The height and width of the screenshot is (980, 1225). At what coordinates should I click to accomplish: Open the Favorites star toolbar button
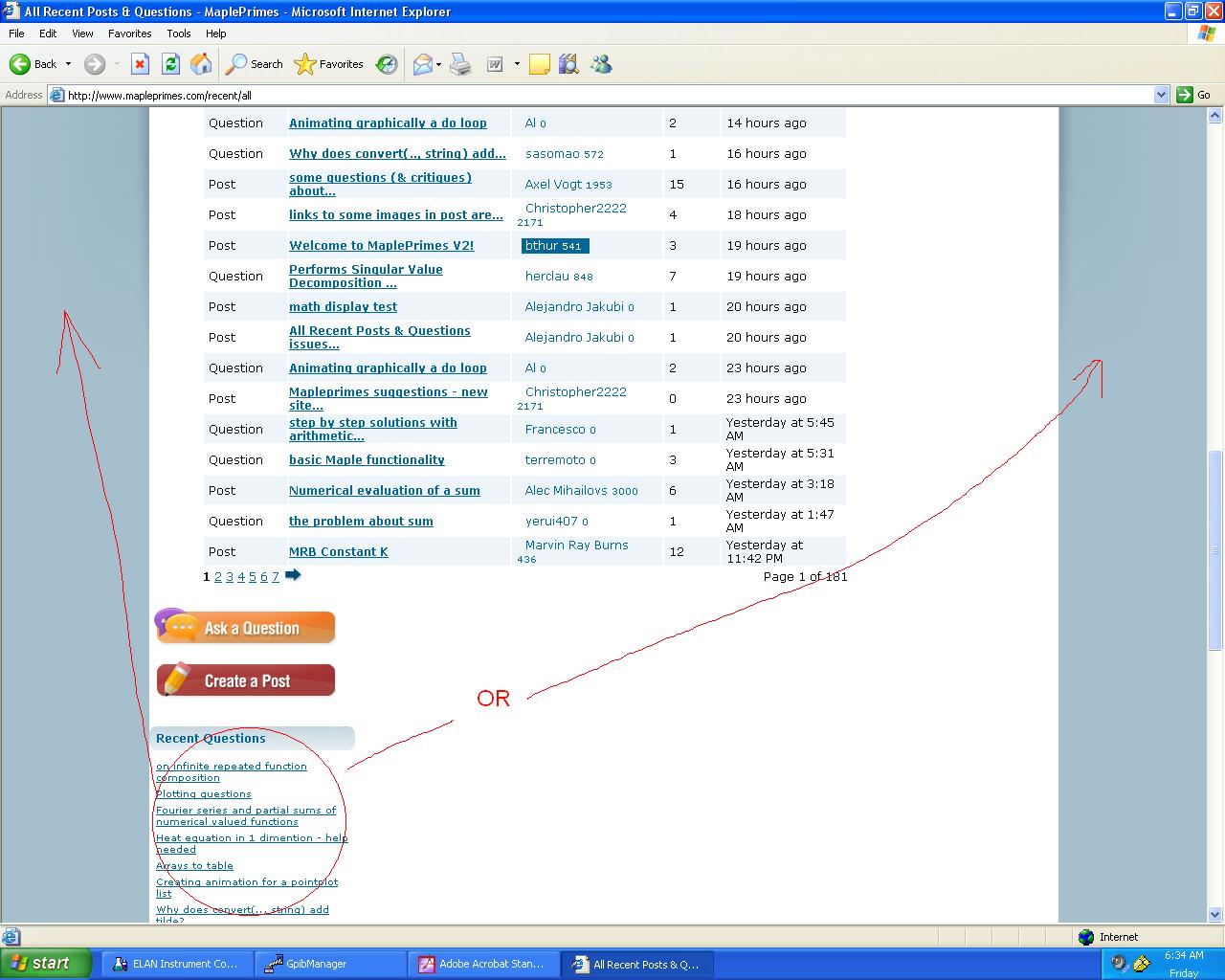[329, 64]
